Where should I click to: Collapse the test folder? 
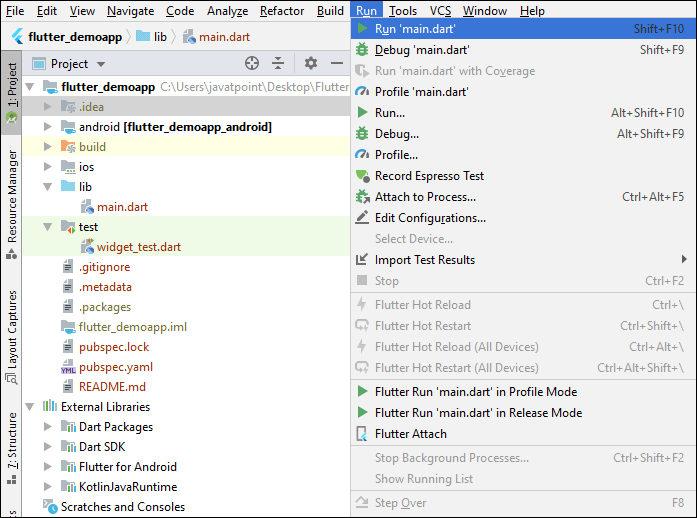point(48,227)
